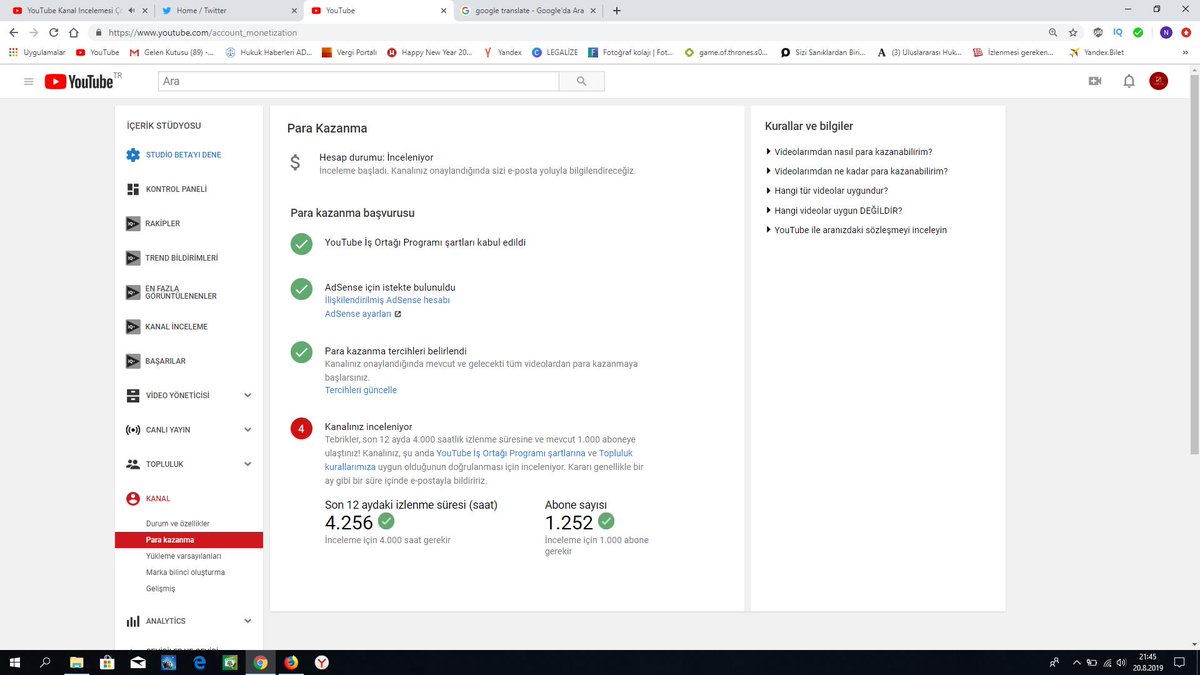Open Yandex browser from the taskbar

[x=322, y=662]
